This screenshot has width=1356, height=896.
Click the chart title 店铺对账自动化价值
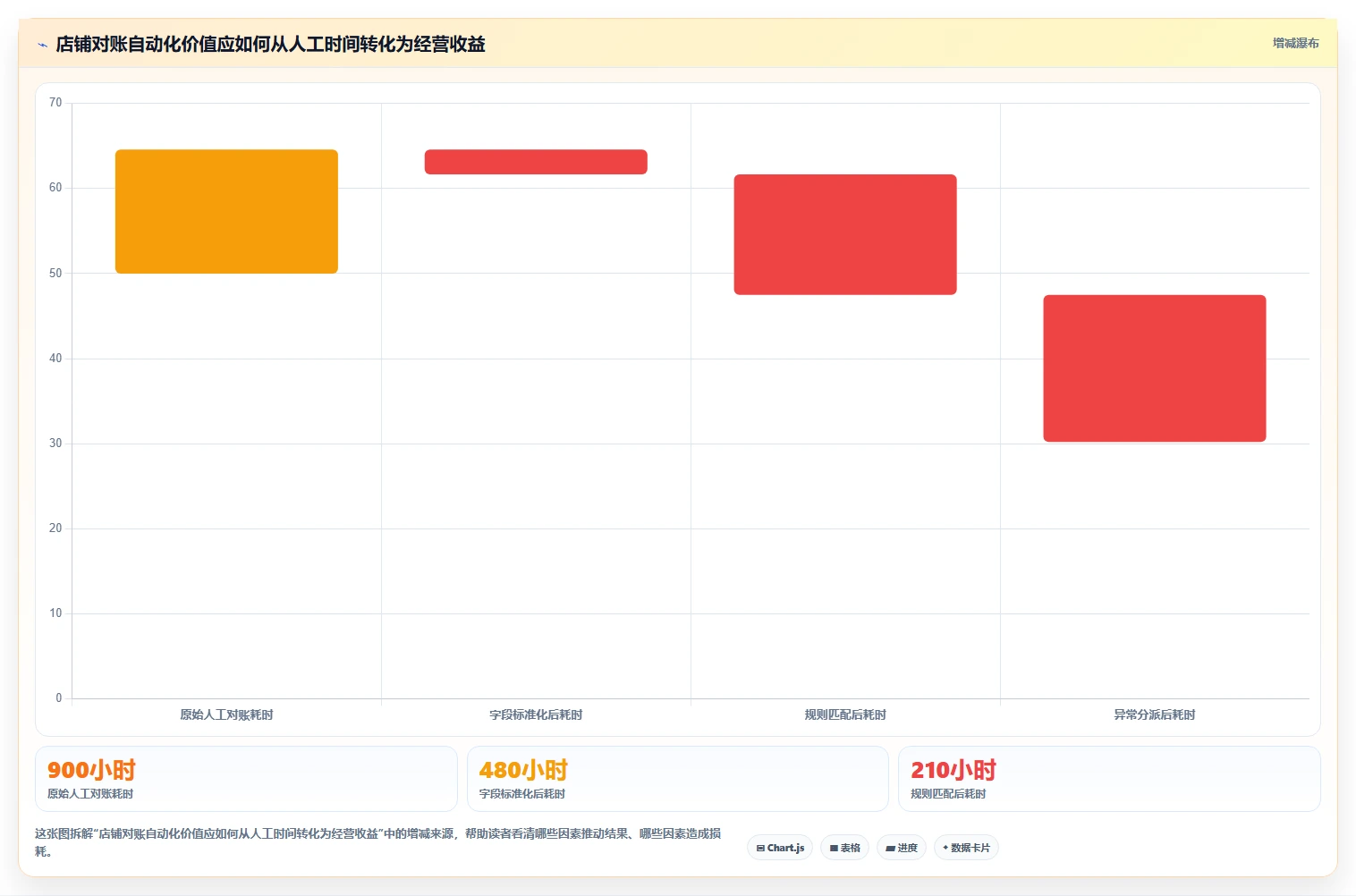click(x=270, y=44)
